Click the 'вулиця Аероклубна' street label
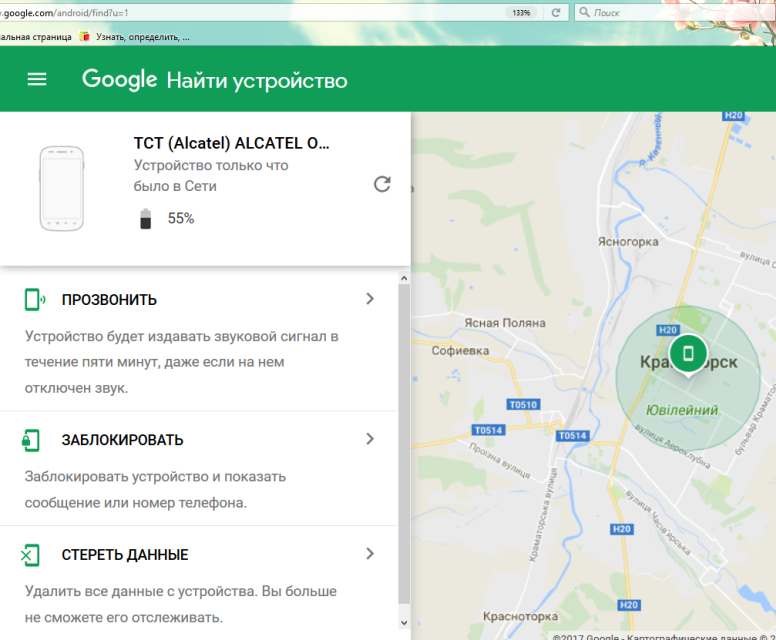The height and width of the screenshot is (640, 776). (x=673, y=446)
